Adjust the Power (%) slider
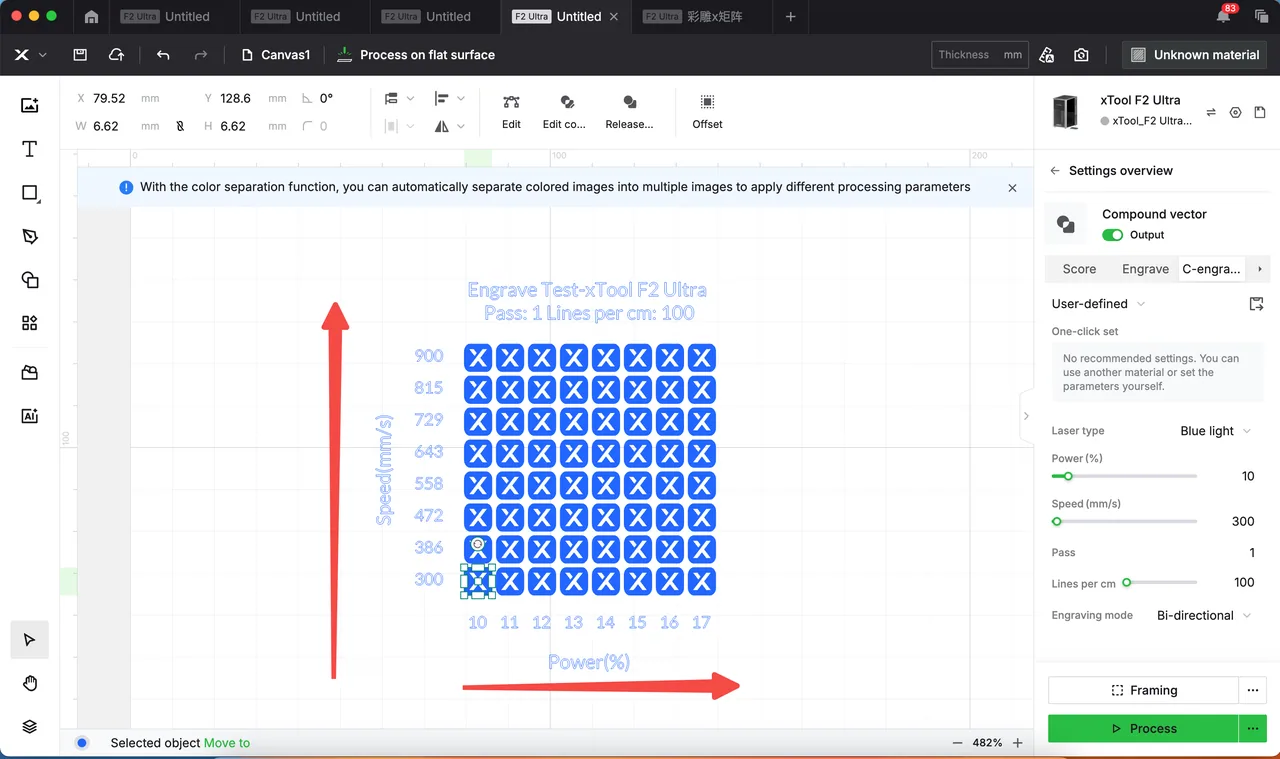 coord(1124,477)
